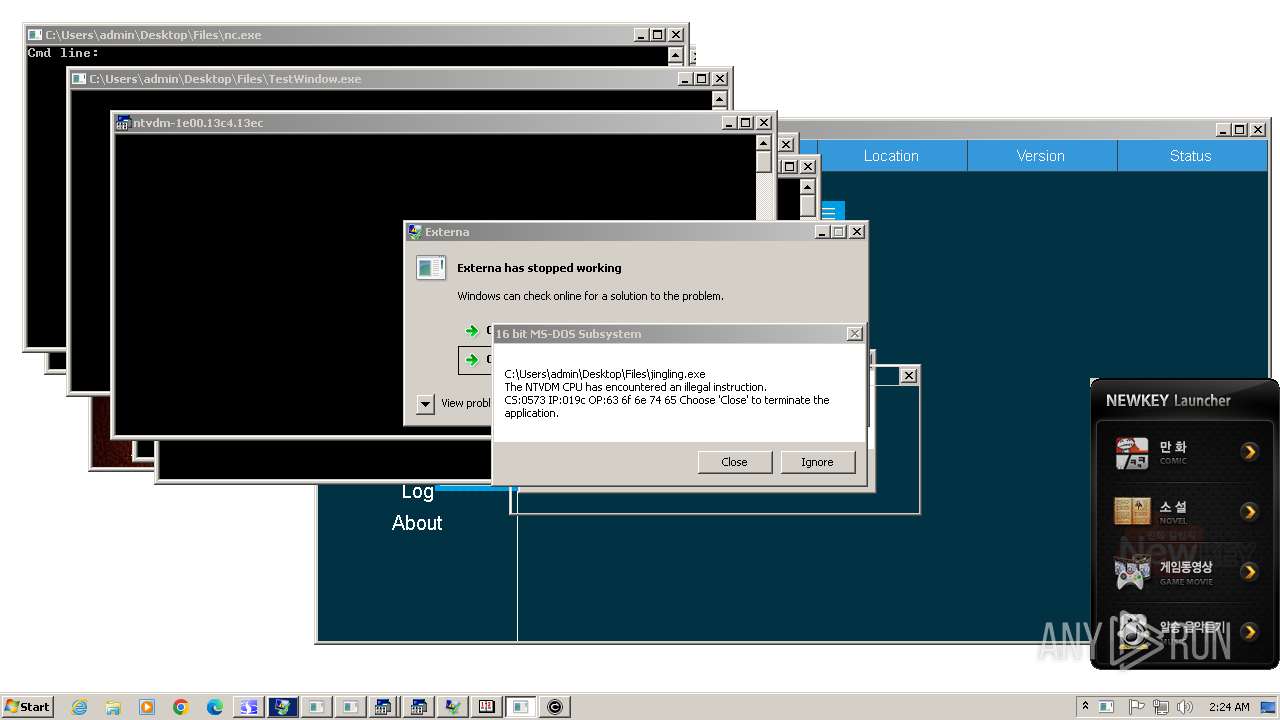Open the Log menu item in the blue window
Viewport: 1280px width, 720px height.
click(x=417, y=491)
